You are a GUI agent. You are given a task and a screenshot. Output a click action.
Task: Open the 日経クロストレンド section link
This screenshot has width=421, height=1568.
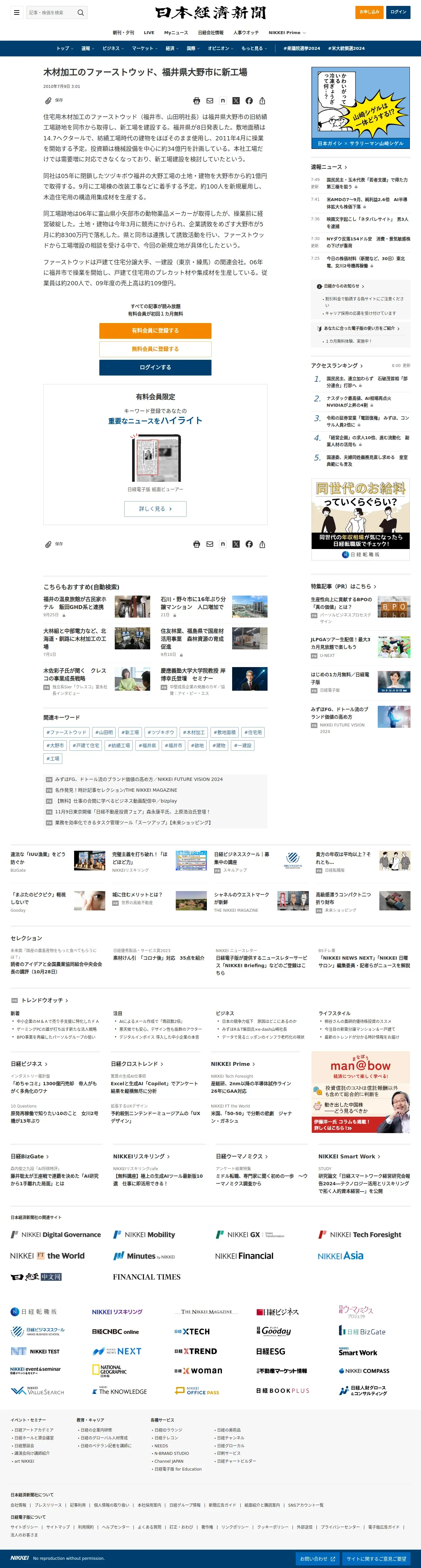point(137,1064)
